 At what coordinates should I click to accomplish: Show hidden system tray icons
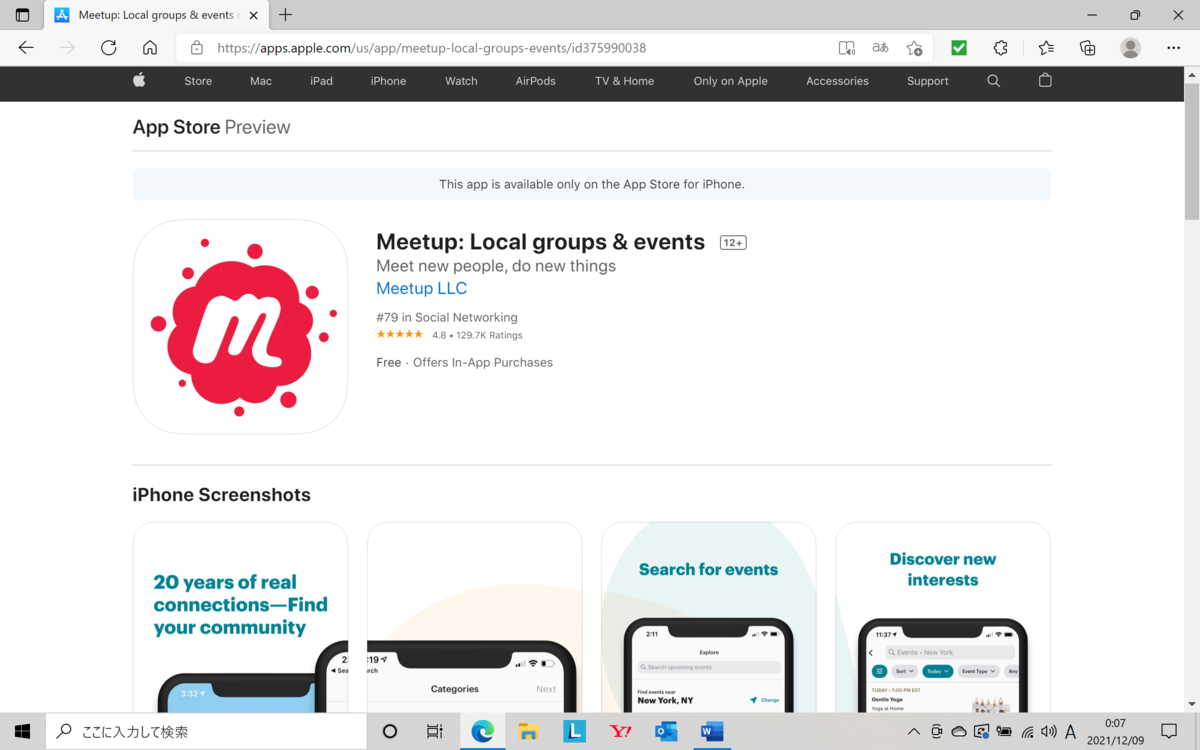click(913, 732)
